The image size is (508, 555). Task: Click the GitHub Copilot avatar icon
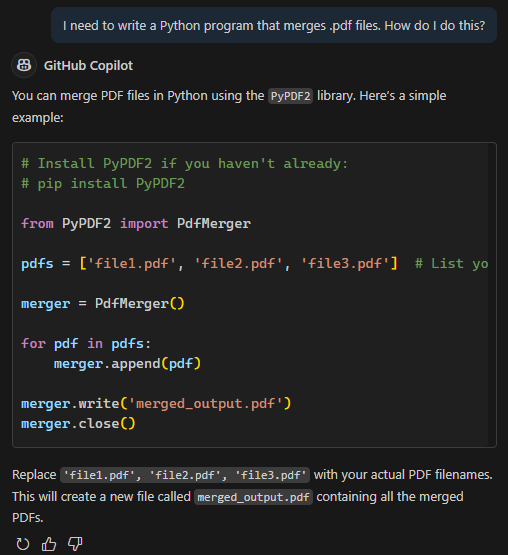24,65
